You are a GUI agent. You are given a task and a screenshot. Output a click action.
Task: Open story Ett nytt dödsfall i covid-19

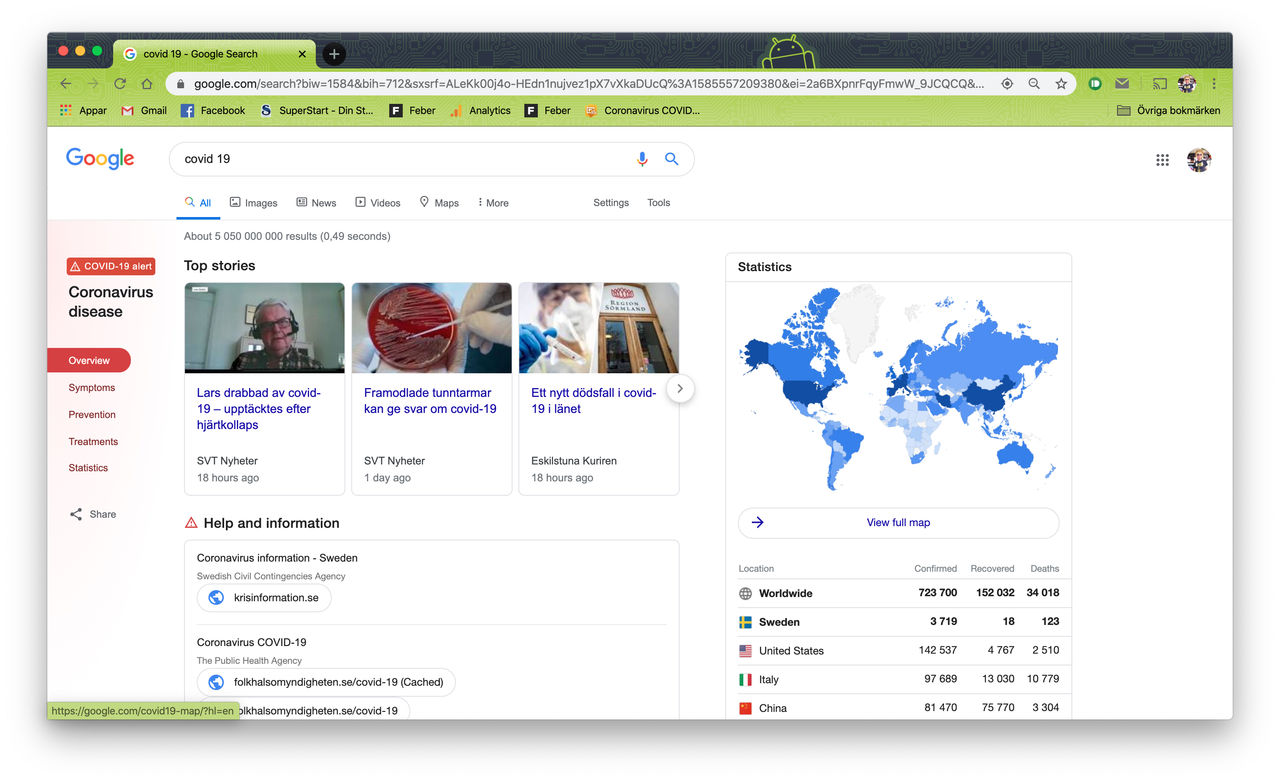click(x=593, y=401)
